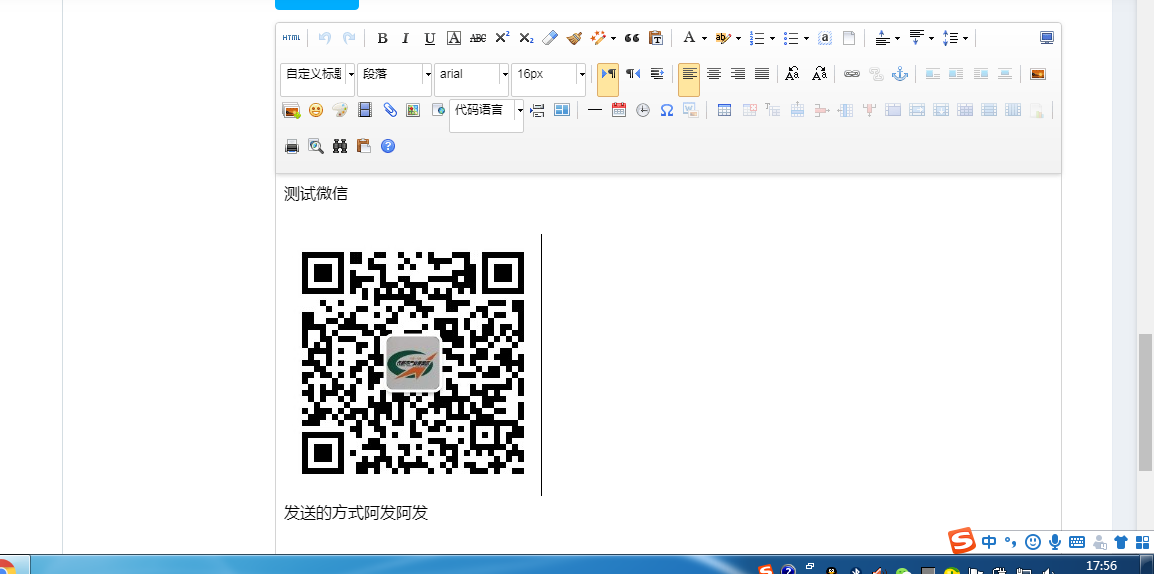Justify text alignment
1154x574 pixels.
(762, 74)
